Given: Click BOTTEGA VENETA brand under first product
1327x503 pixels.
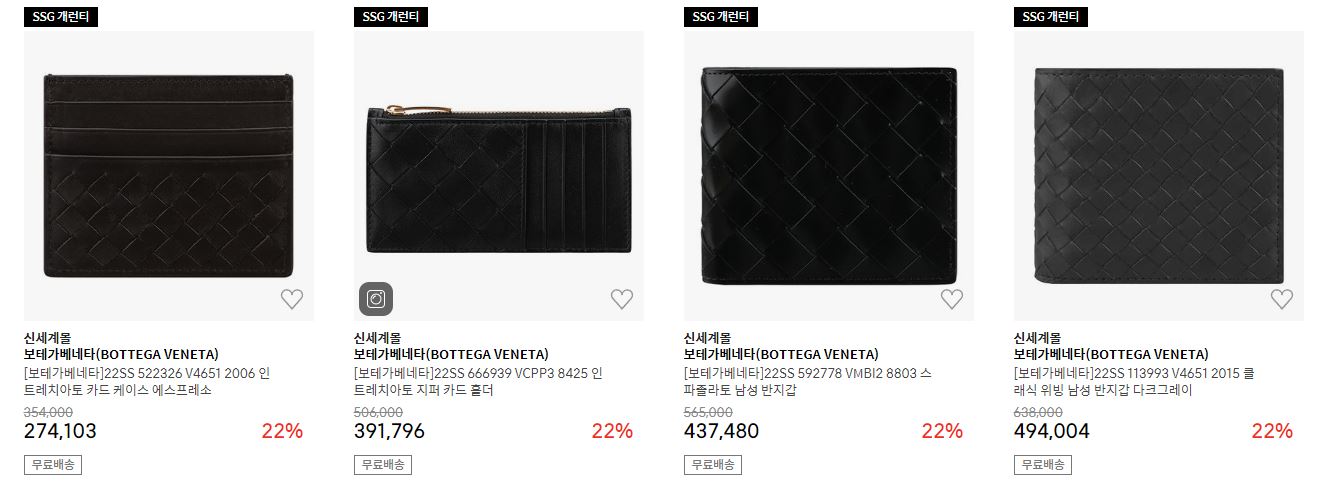Looking at the screenshot, I should (121, 355).
